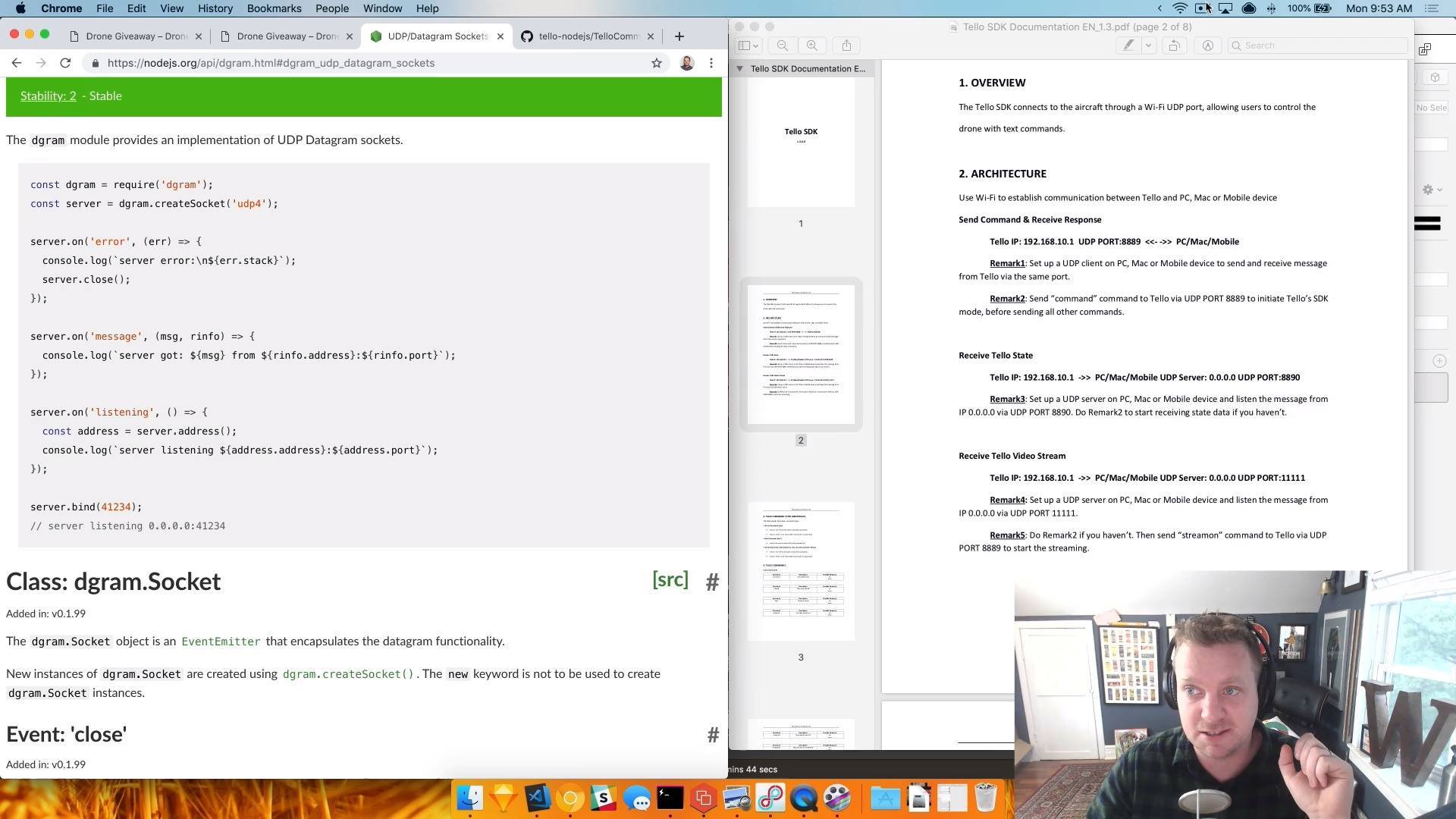Open the AirPlay display menu
Viewport: 1456px width, 819px height.
pyautogui.click(x=1225, y=8)
